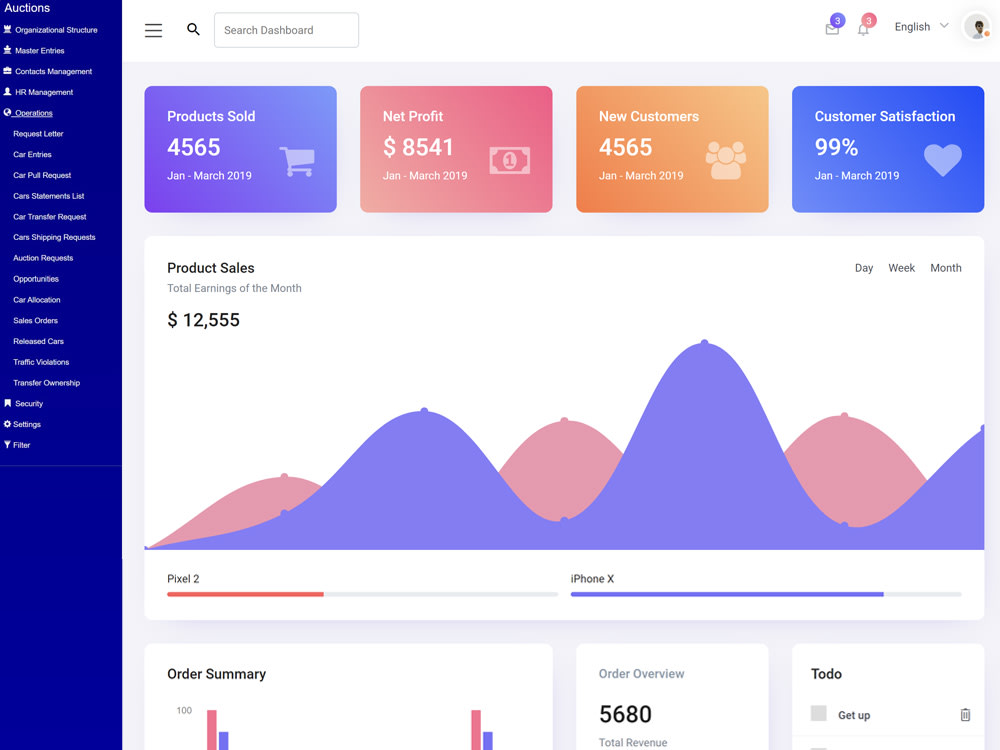Click the shopping cart icon on Products Sold
Screen dimensions: 1000x750
pos(297,161)
